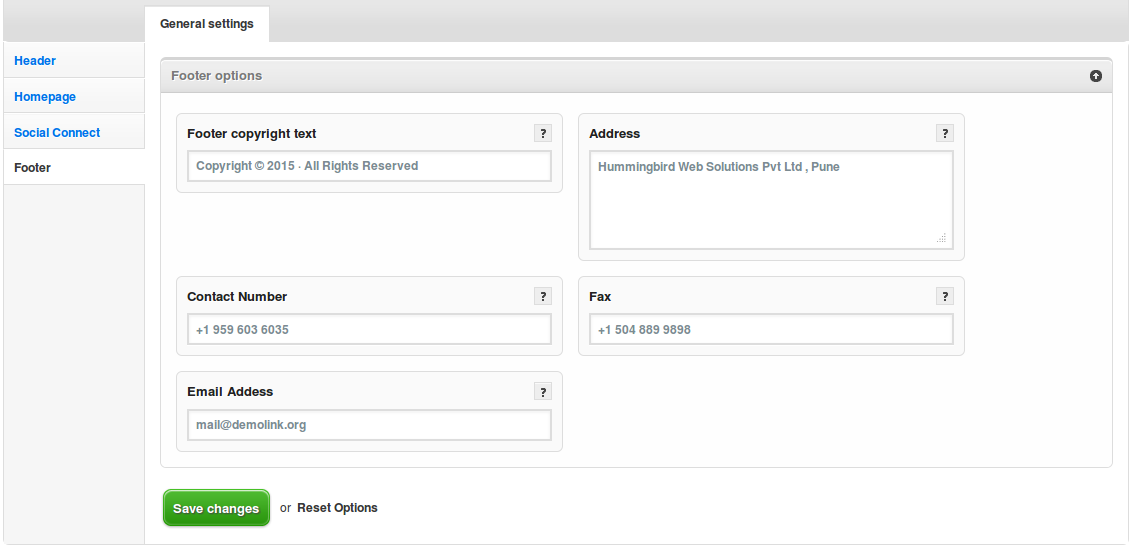Viewport: 1137px width, 547px height.
Task: Grab the Address textarea resize handle
Action: point(941,238)
